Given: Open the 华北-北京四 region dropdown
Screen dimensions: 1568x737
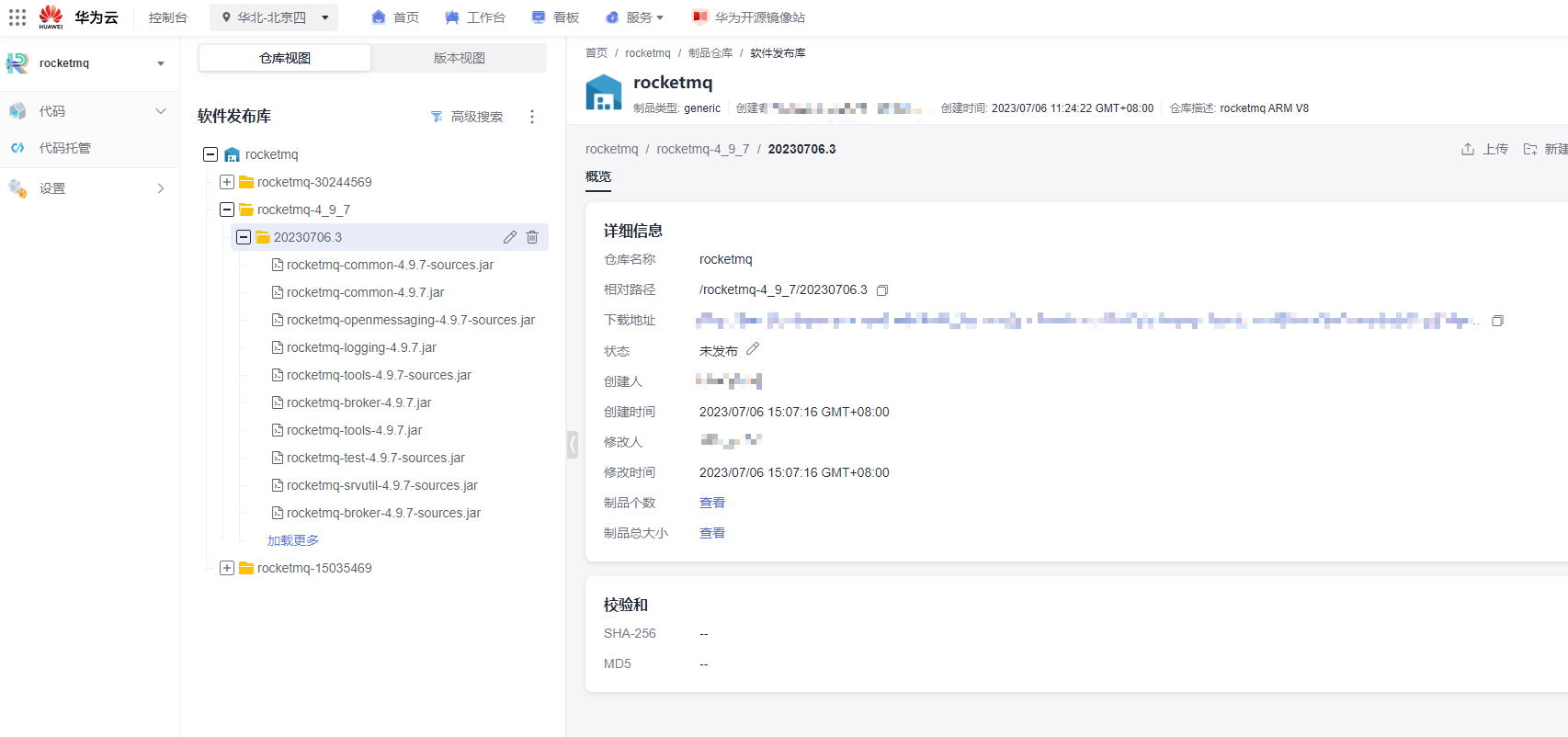Looking at the screenshot, I should tap(274, 17).
